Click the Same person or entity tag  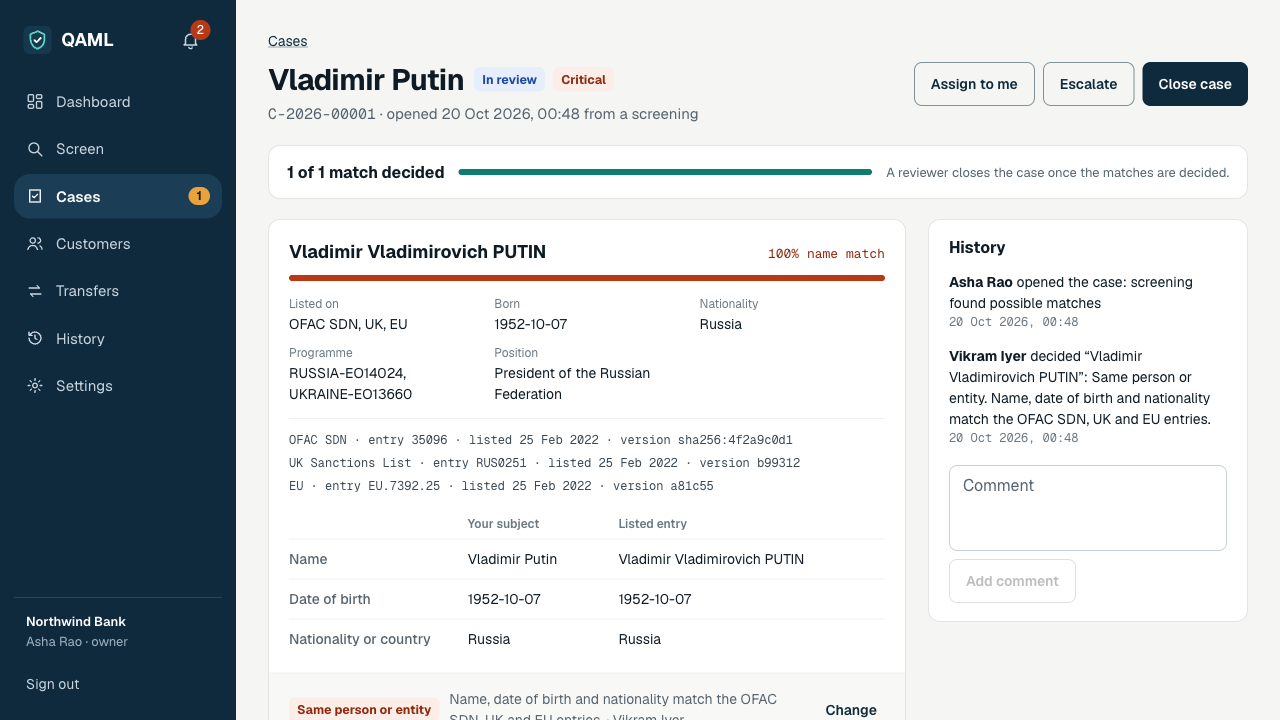tap(364, 710)
